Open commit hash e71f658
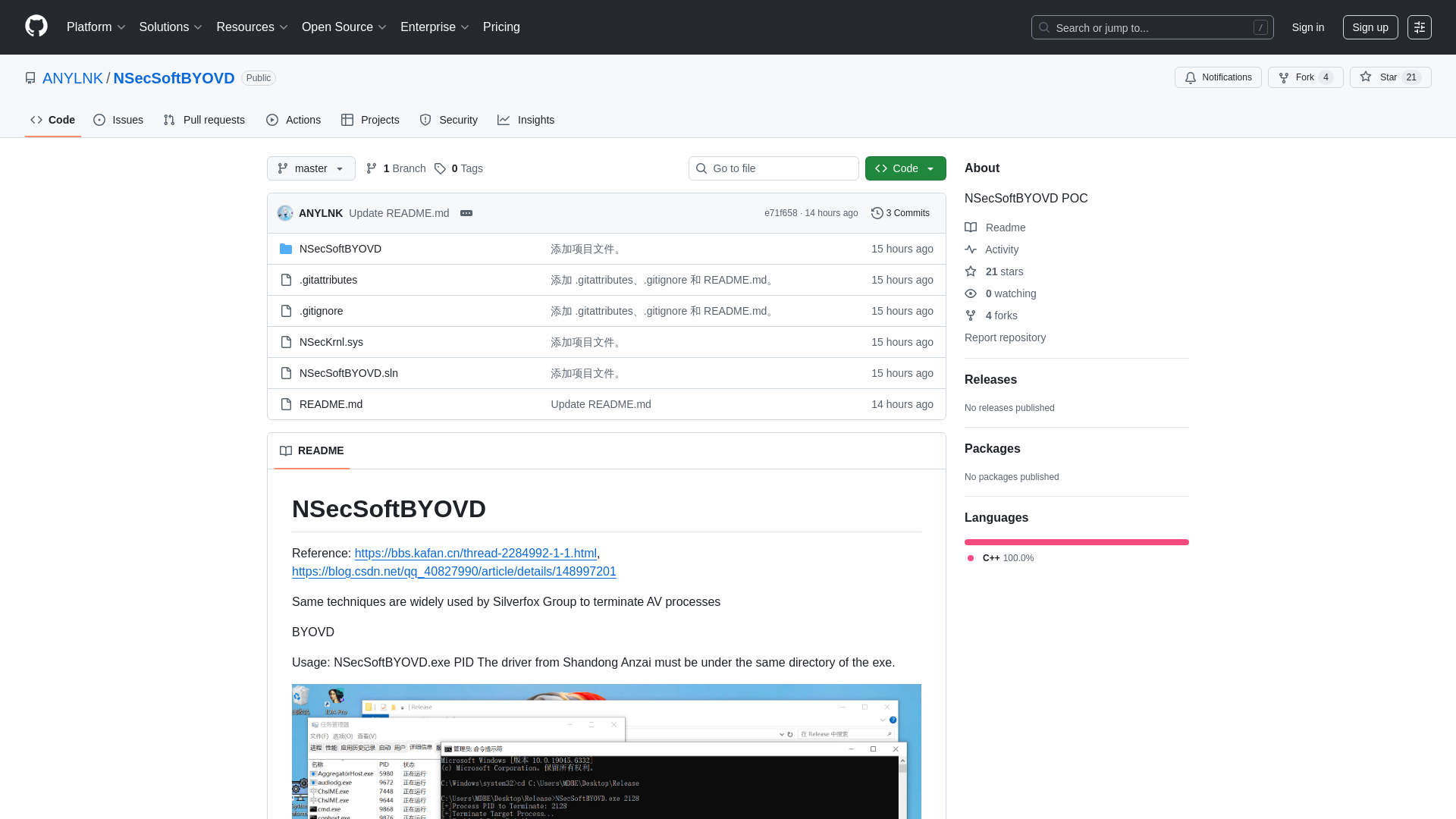The height and width of the screenshot is (819, 1456). tap(780, 213)
